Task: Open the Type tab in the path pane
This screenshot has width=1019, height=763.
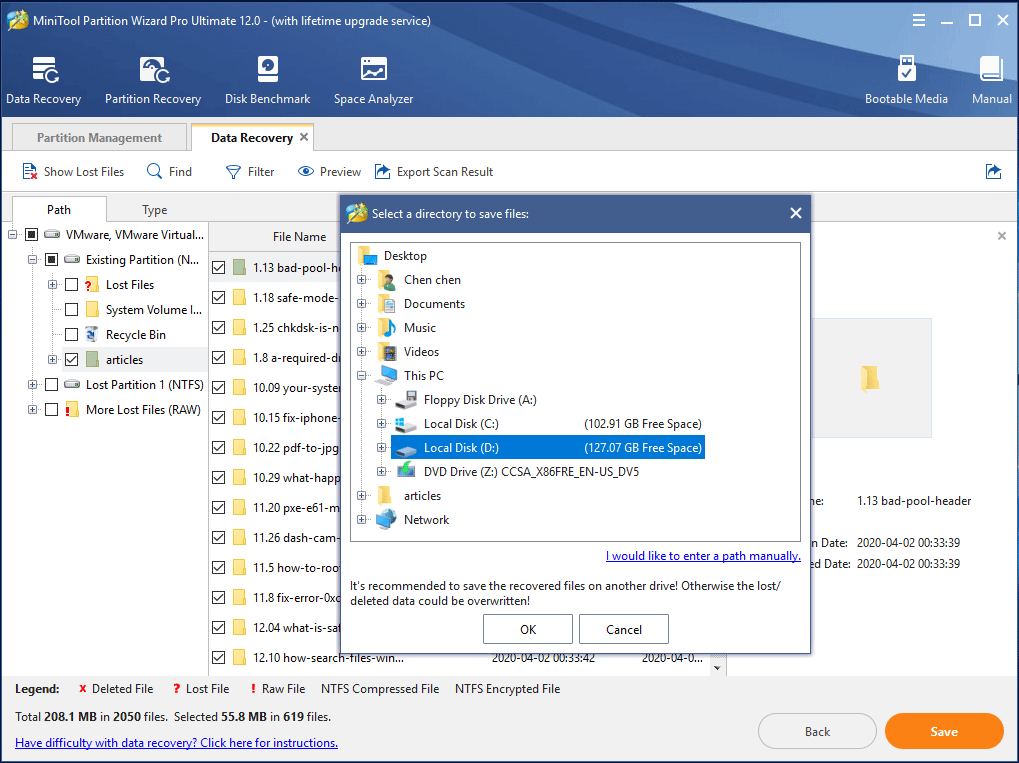Action: [x=154, y=209]
